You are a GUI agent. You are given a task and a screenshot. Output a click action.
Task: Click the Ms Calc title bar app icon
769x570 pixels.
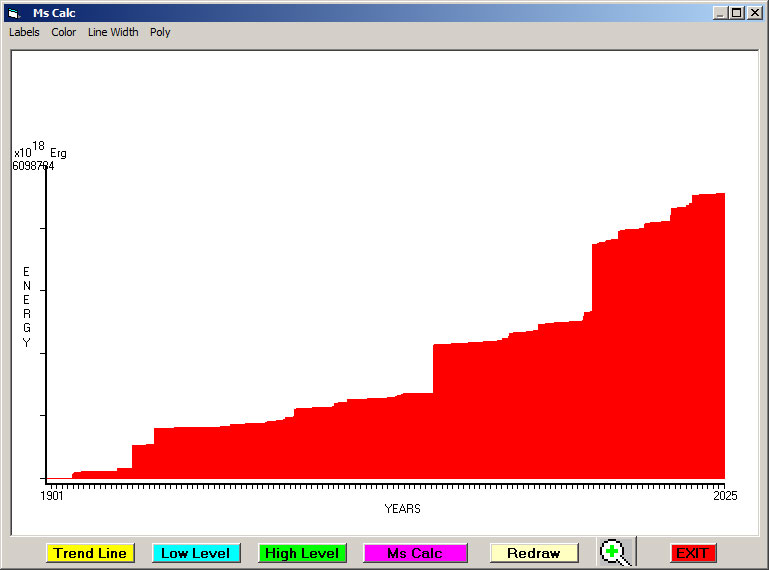[13, 13]
